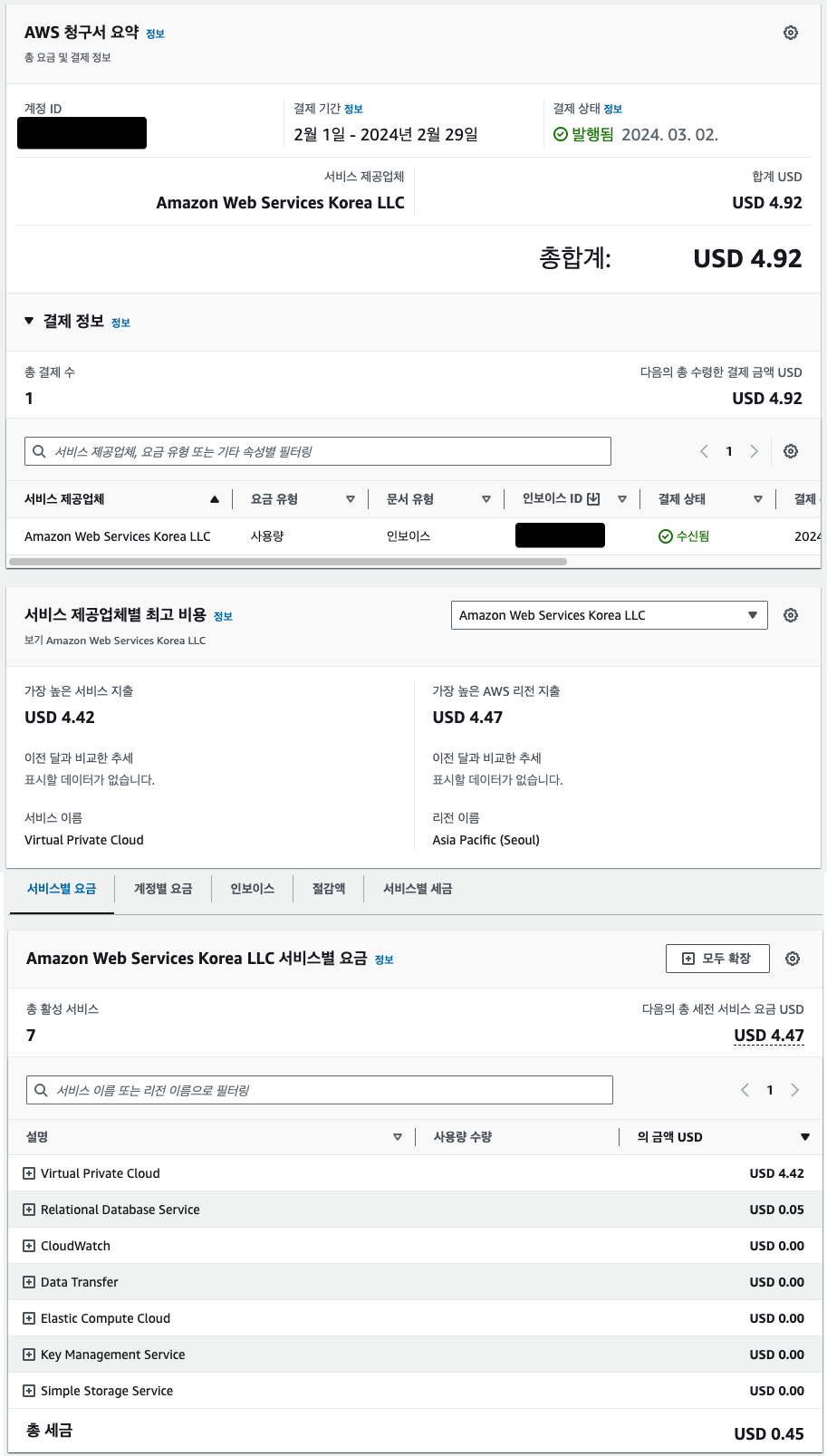Expand the Virtual Private Cloud row
827x1456 pixels.
(x=29, y=1173)
